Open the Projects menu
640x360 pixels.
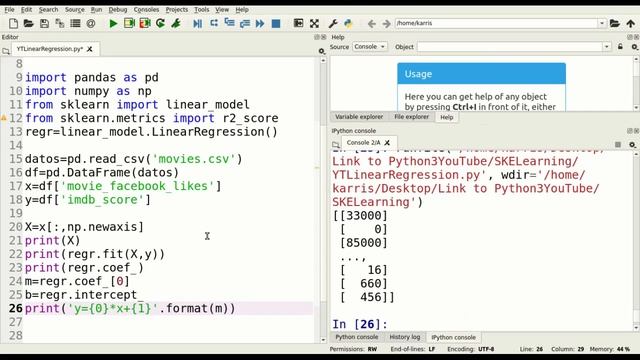tap(177, 9)
